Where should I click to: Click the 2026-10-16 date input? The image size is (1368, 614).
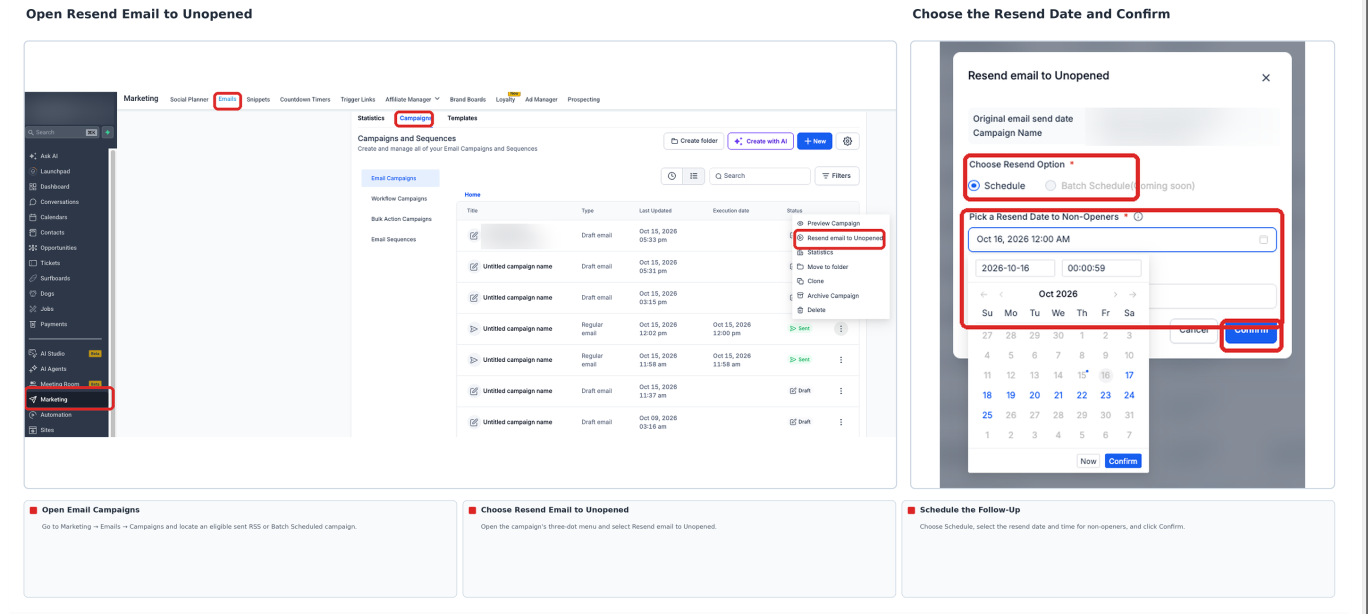point(1015,268)
